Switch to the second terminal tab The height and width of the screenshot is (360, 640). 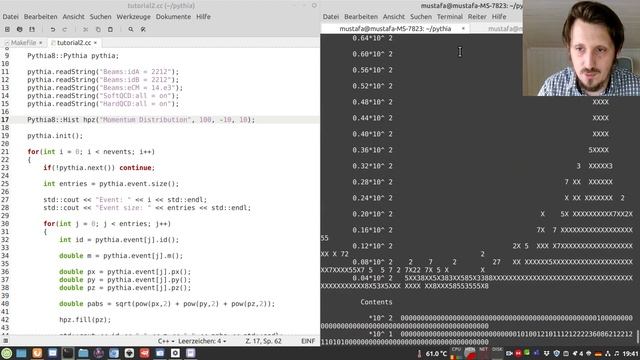(504, 29)
